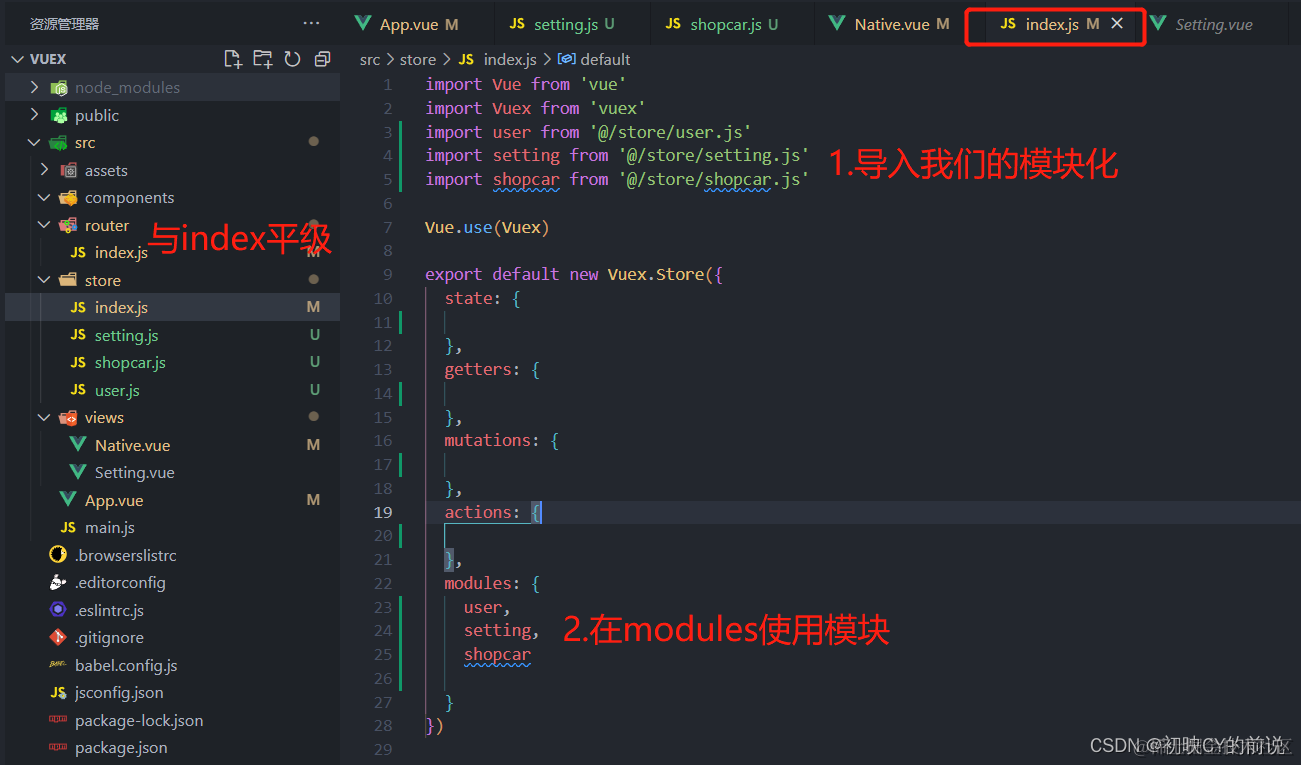Click the npm icon beside package.json
This screenshot has height=765, width=1301.
pos(58,748)
